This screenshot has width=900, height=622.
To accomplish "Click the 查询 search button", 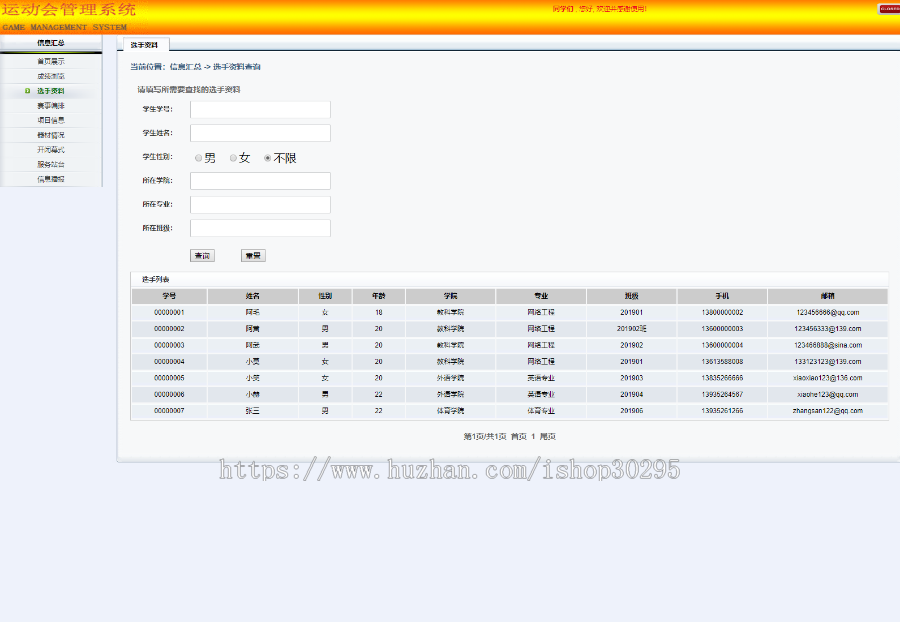I will (202, 254).
